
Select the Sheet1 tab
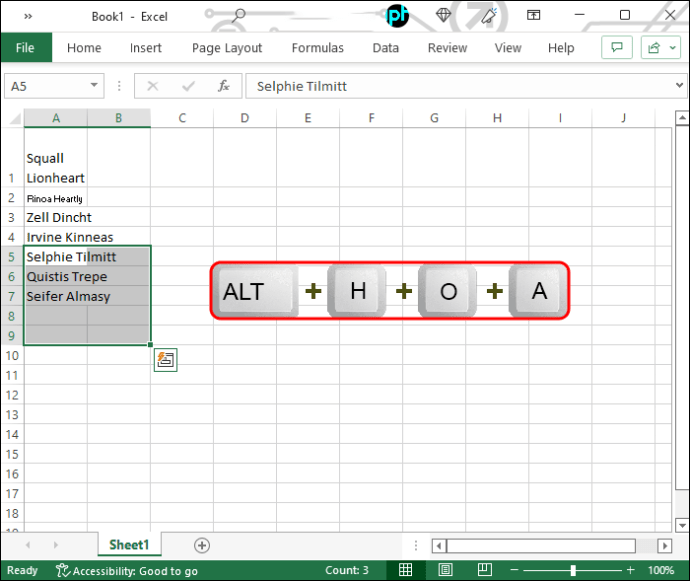[129, 544]
